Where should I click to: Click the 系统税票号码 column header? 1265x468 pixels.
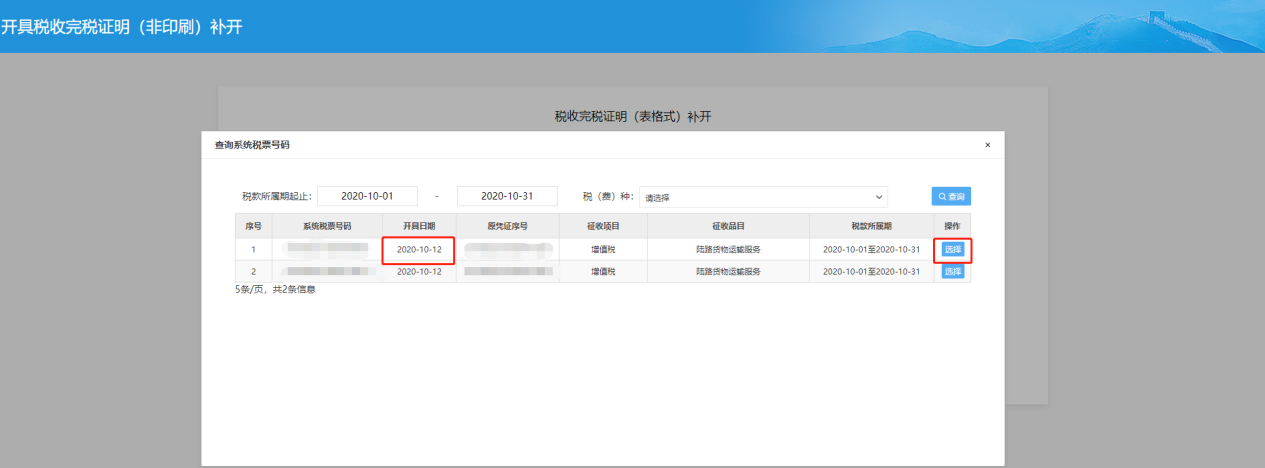[327, 226]
